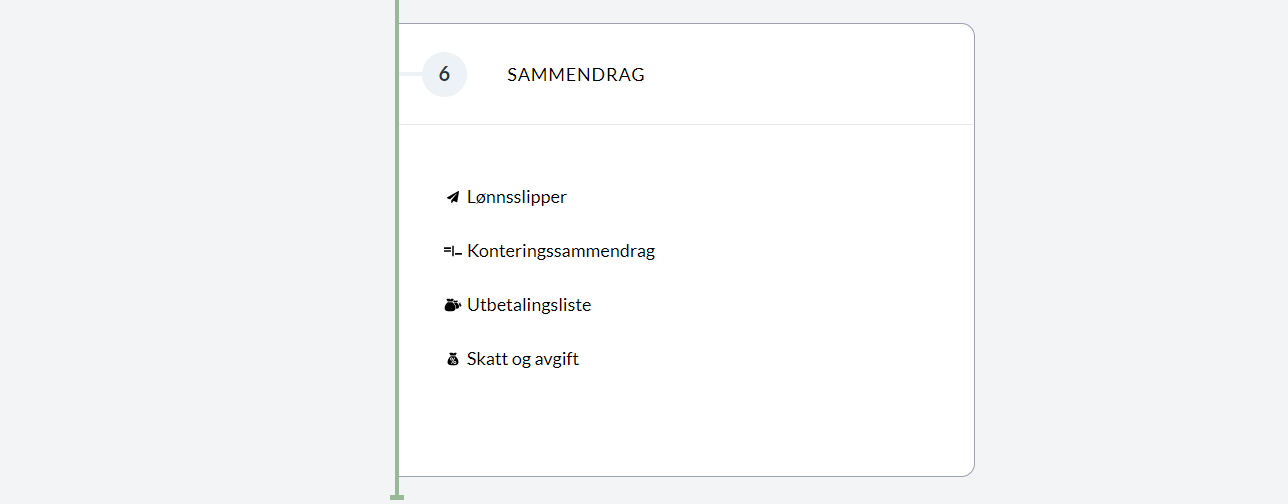Open the Utbetalingsliste link
This screenshot has height=504, width=1288.
tap(529, 305)
